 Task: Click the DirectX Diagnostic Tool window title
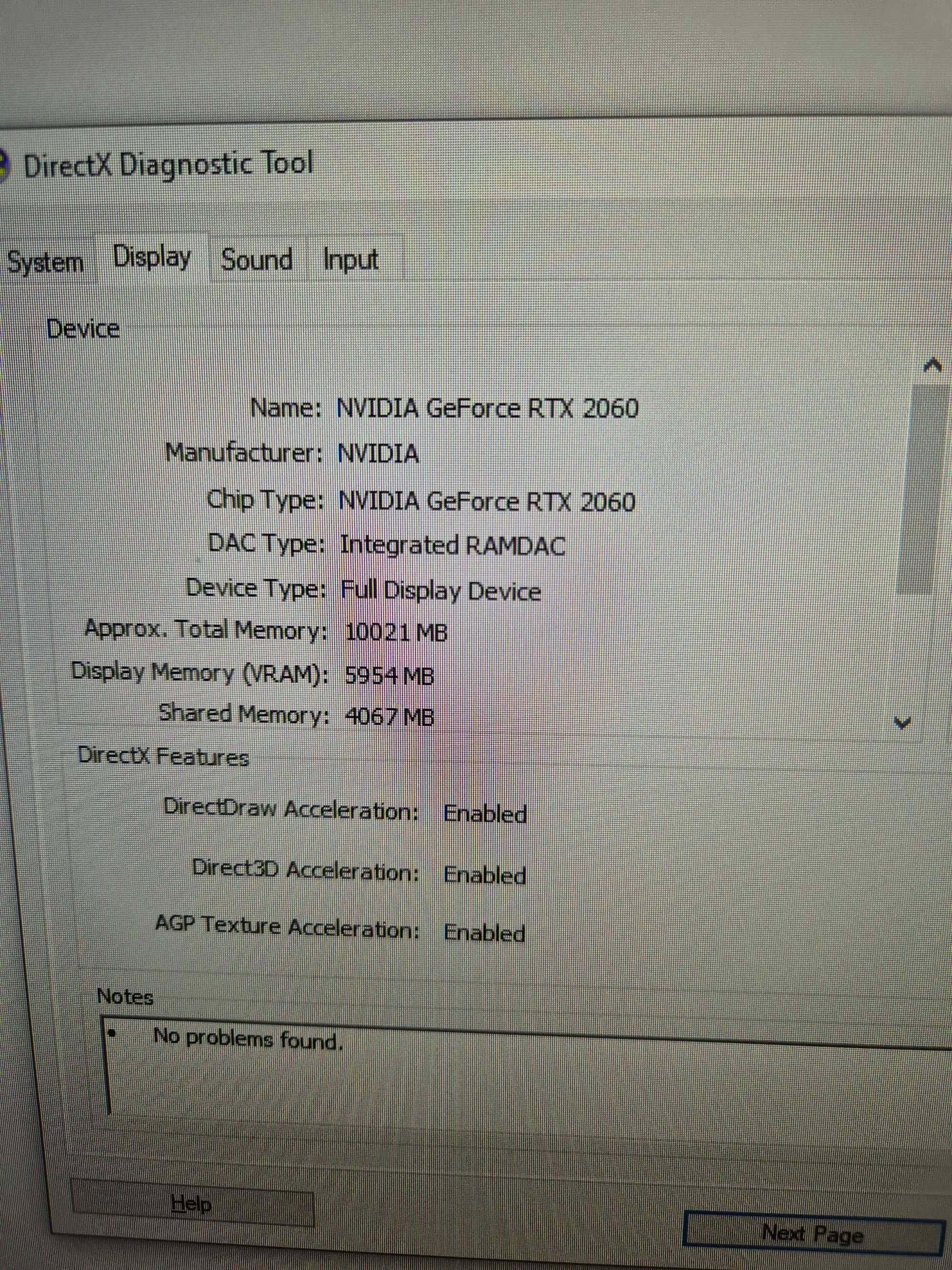(169, 165)
